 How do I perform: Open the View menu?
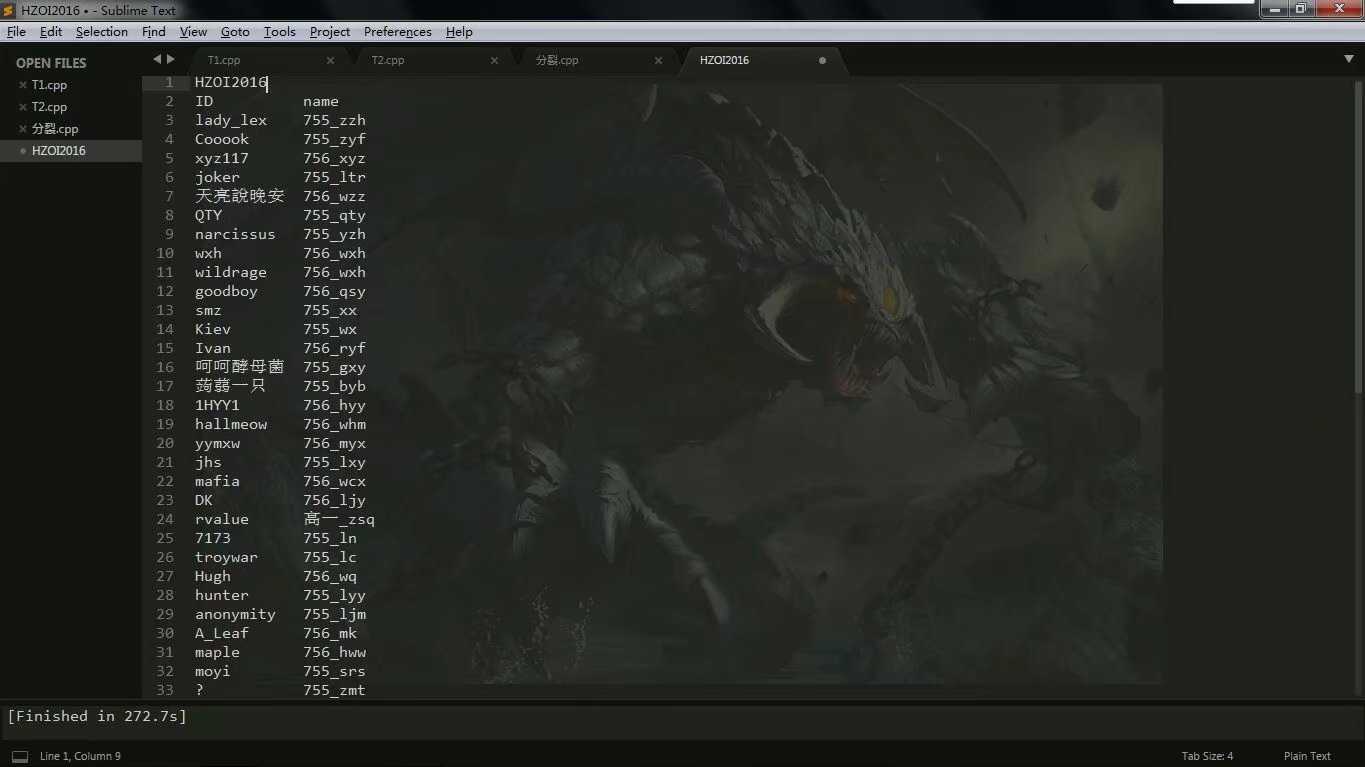coord(193,32)
